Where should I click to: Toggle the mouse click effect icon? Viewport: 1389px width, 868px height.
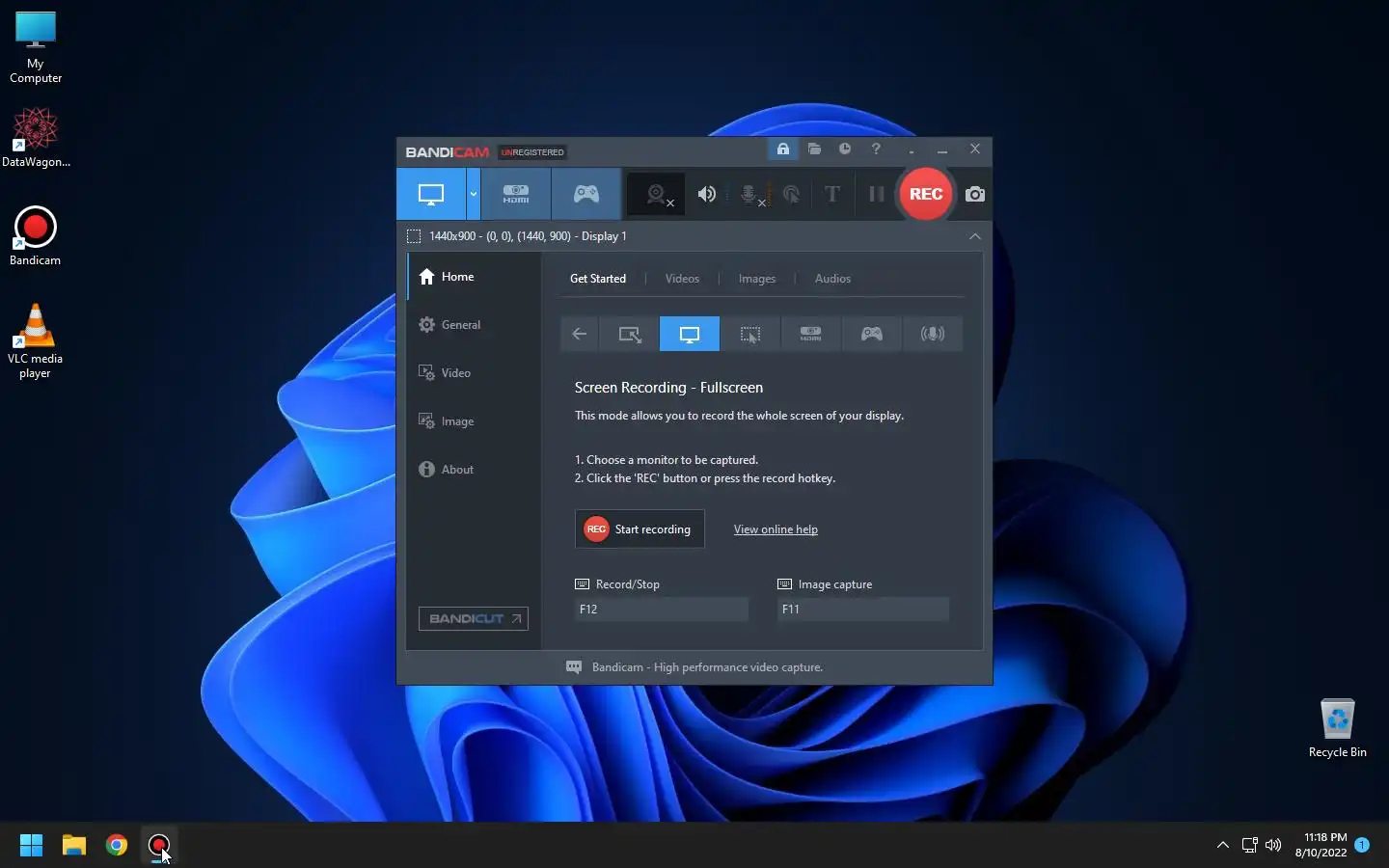791,194
